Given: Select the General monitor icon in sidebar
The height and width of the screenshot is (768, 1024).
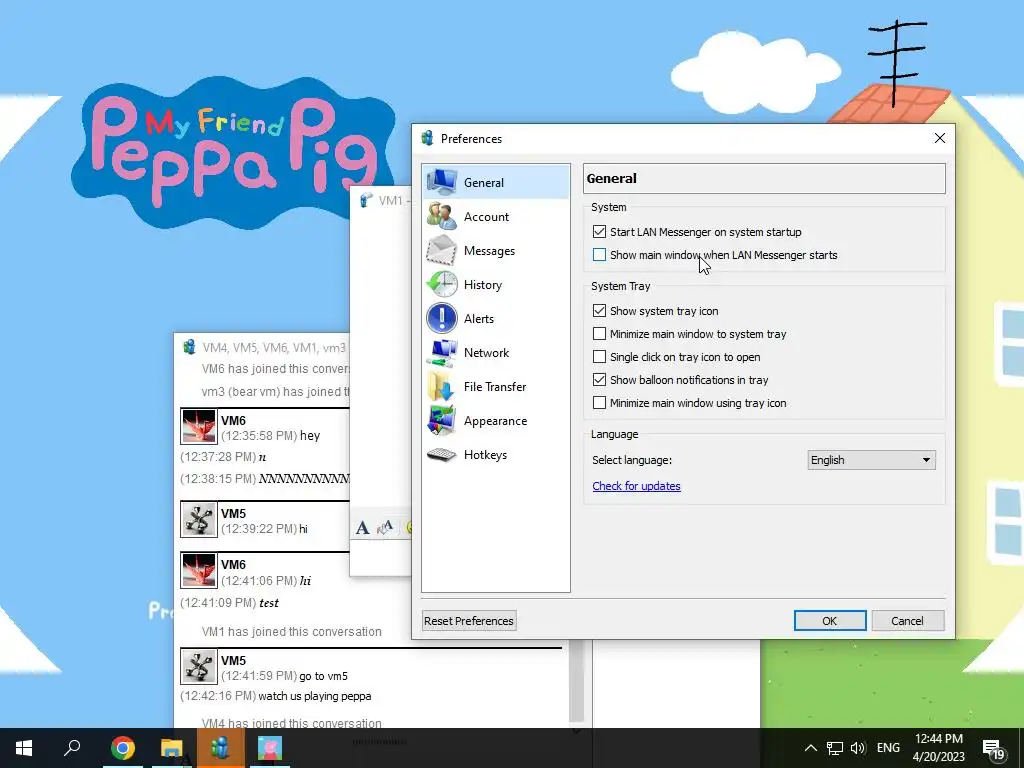Looking at the screenshot, I should tap(442, 182).
